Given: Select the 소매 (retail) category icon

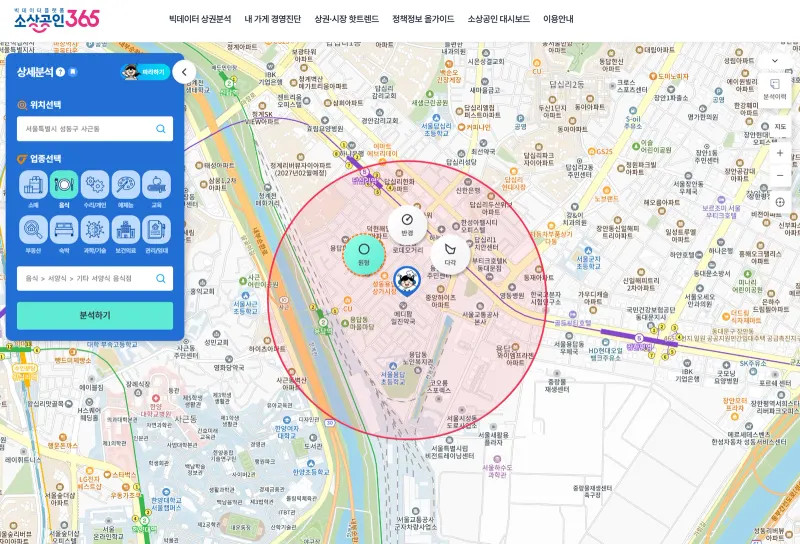Looking at the screenshot, I should click(x=33, y=185).
